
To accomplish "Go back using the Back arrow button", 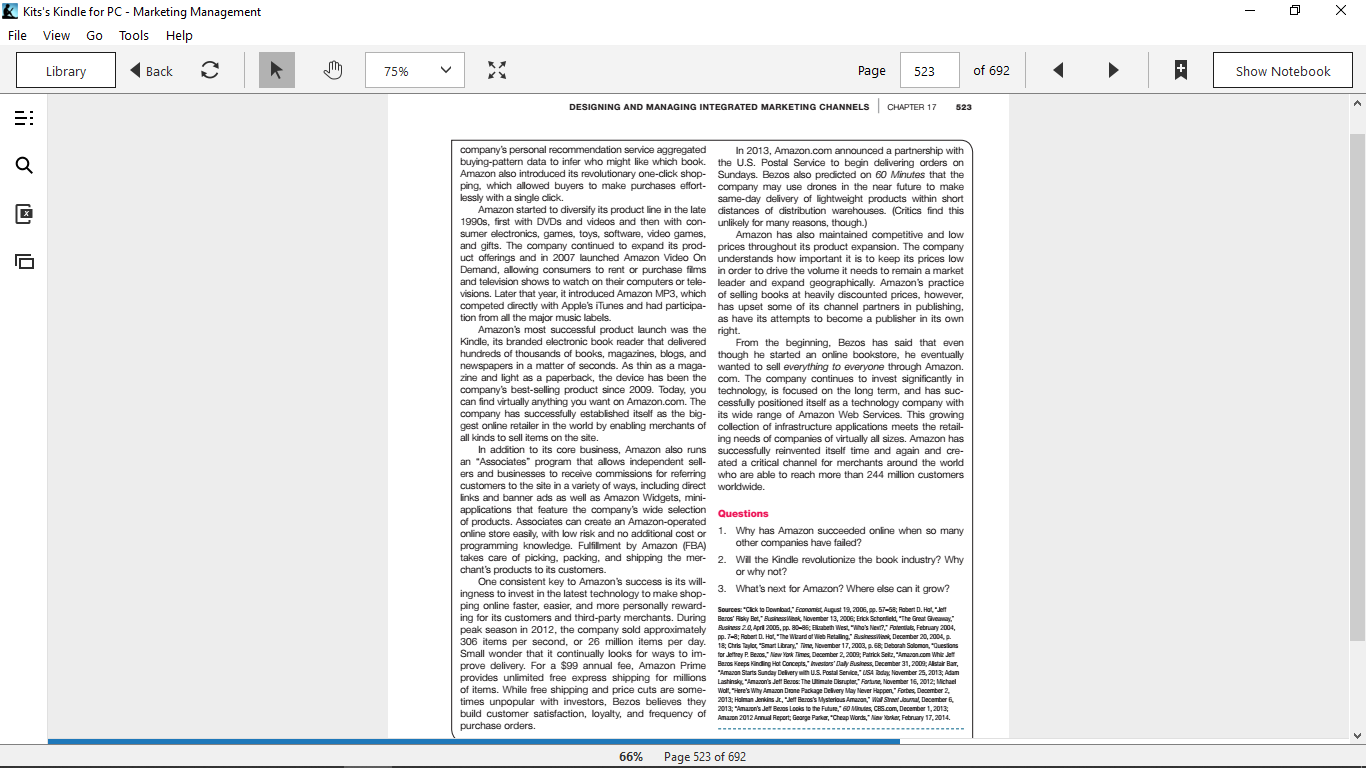I will pos(152,71).
